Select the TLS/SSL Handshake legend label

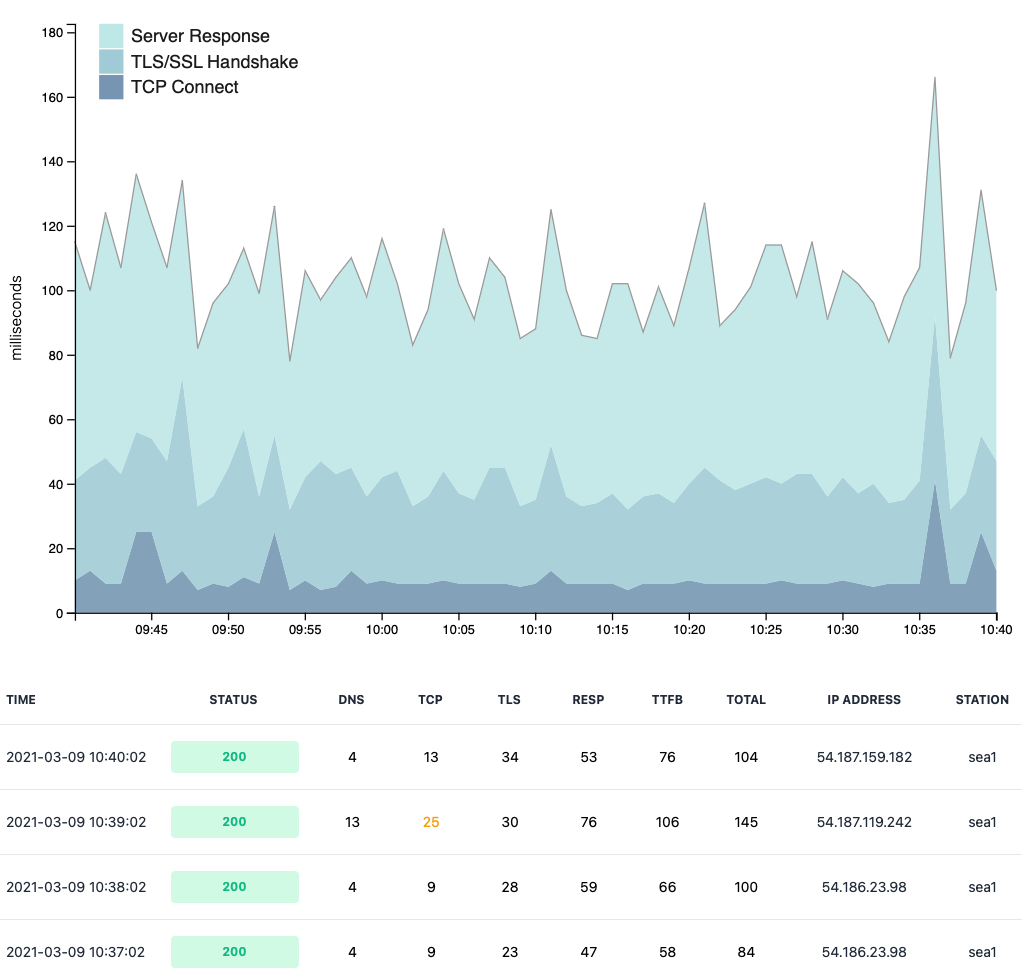214,61
